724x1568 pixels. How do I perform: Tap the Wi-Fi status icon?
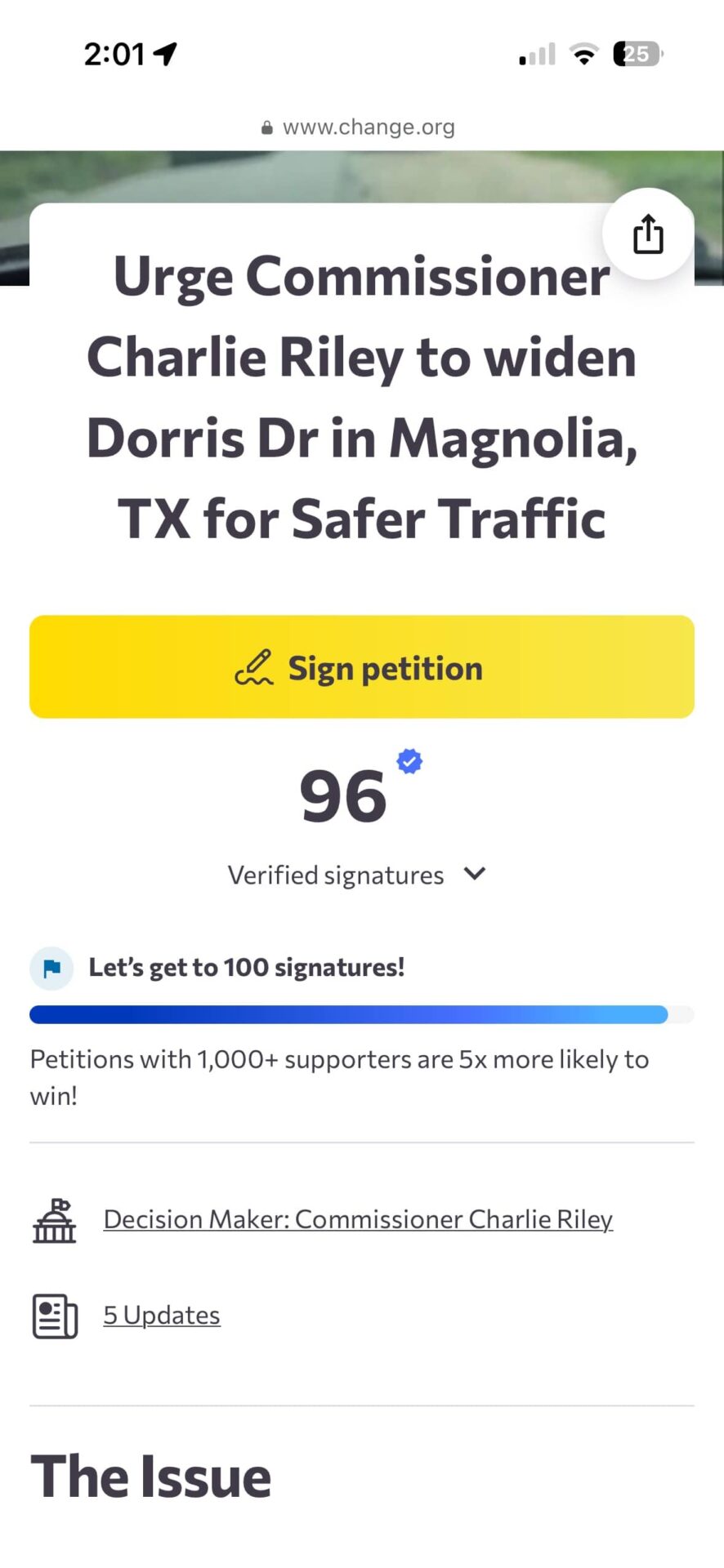click(583, 55)
